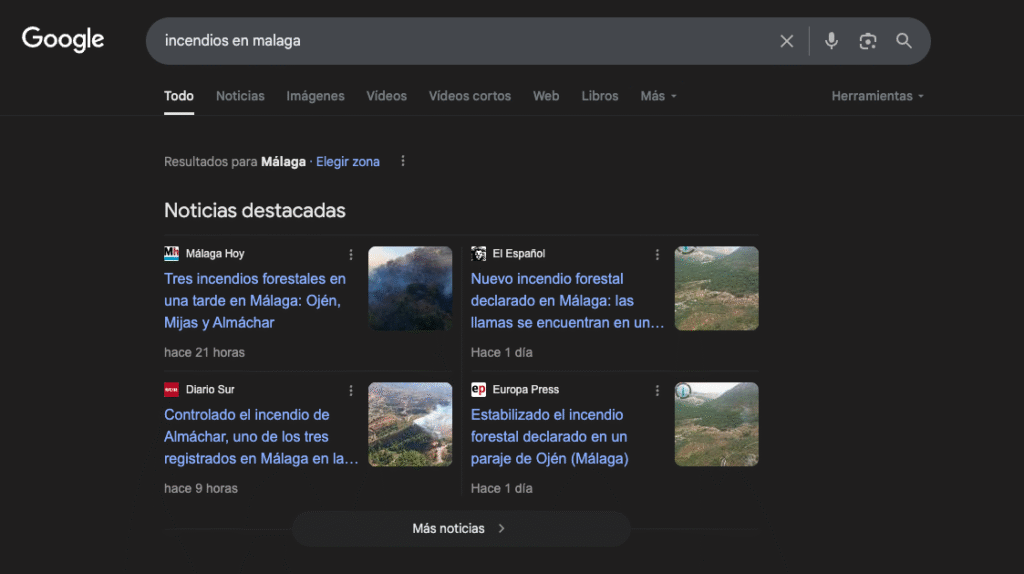
Task: Open Google Lens image search icon
Action: click(x=867, y=41)
